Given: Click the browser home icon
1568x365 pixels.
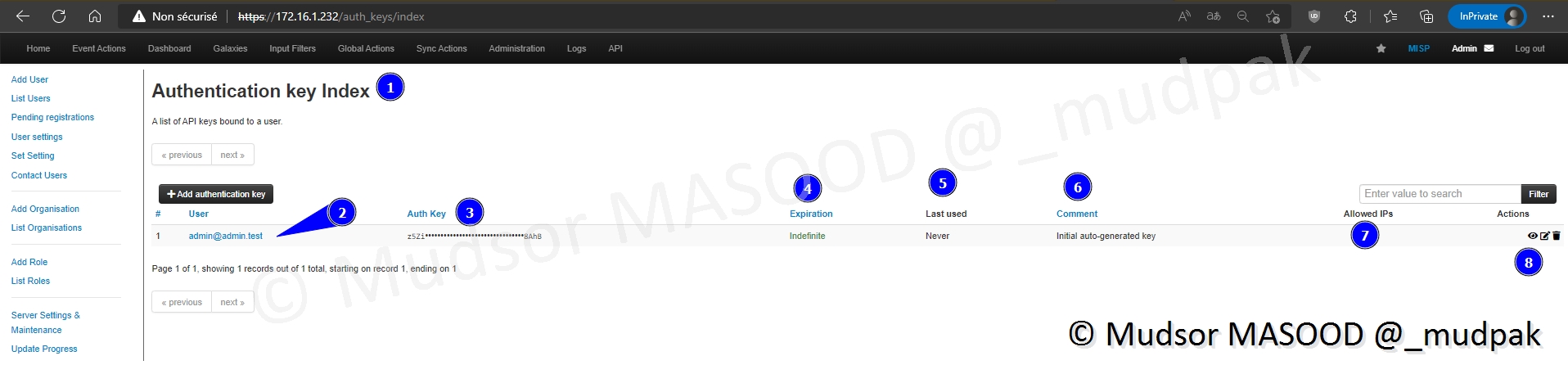Looking at the screenshot, I should click(95, 16).
